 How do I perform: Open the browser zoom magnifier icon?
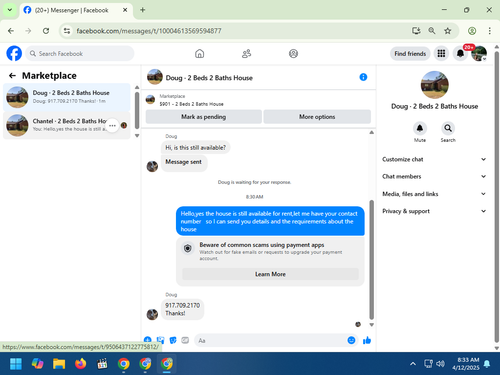tap(432, 31)
